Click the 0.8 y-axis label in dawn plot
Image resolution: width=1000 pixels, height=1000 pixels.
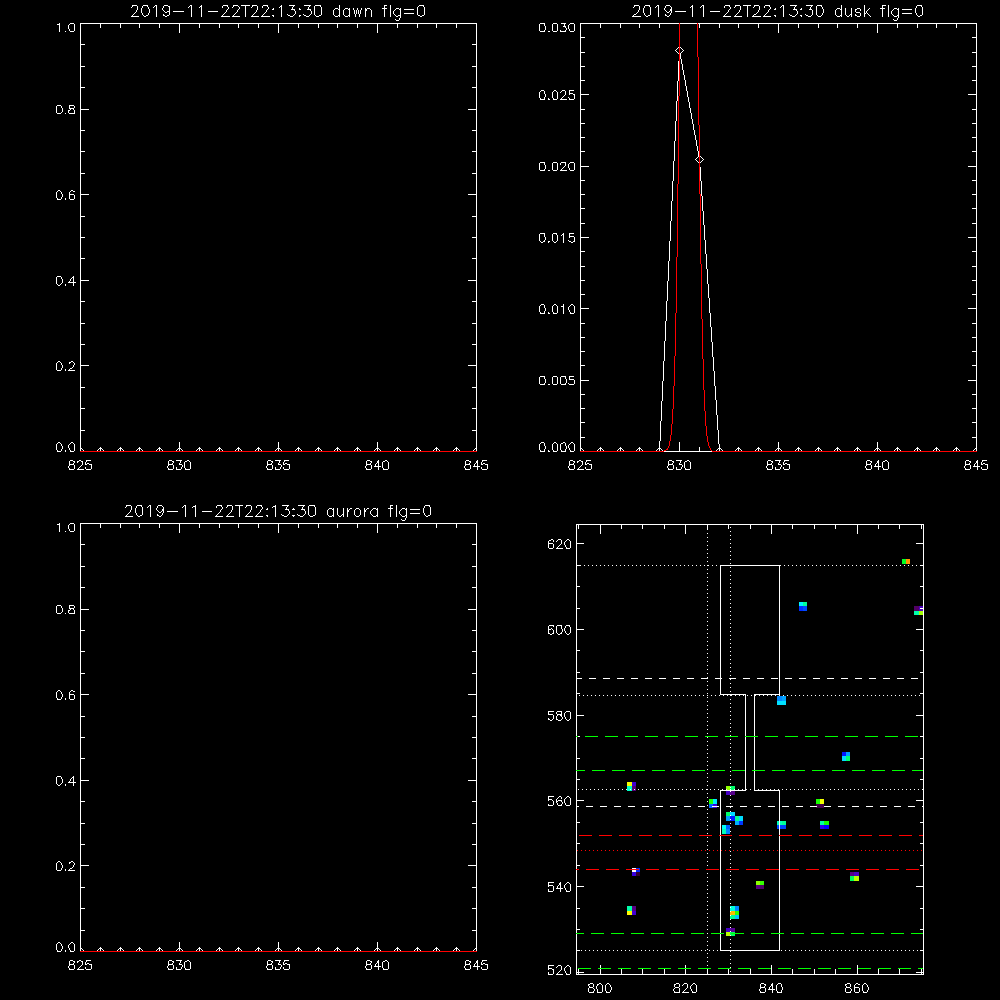[x=66, y=110]
